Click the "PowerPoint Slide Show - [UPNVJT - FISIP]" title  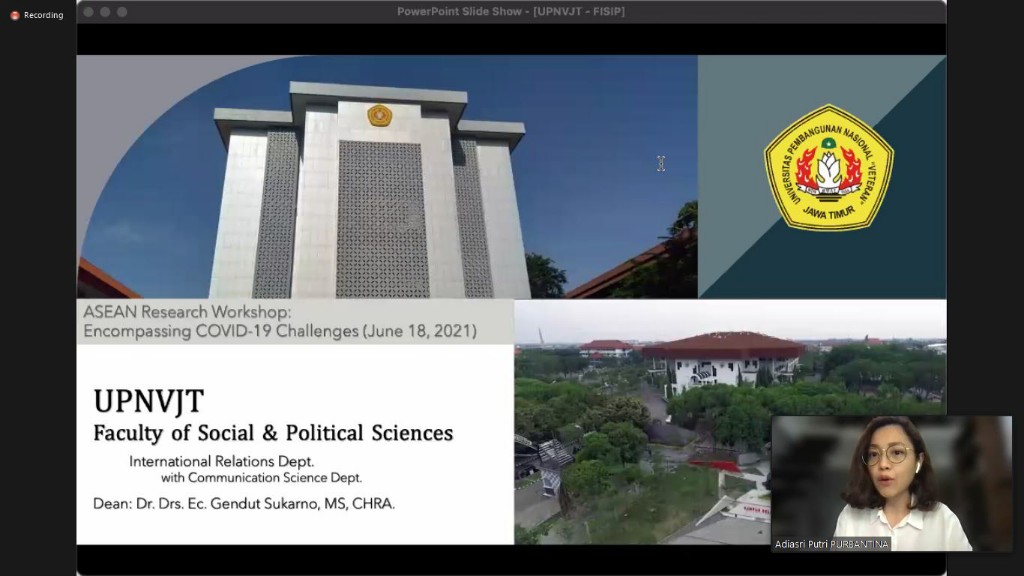(511, 12)
